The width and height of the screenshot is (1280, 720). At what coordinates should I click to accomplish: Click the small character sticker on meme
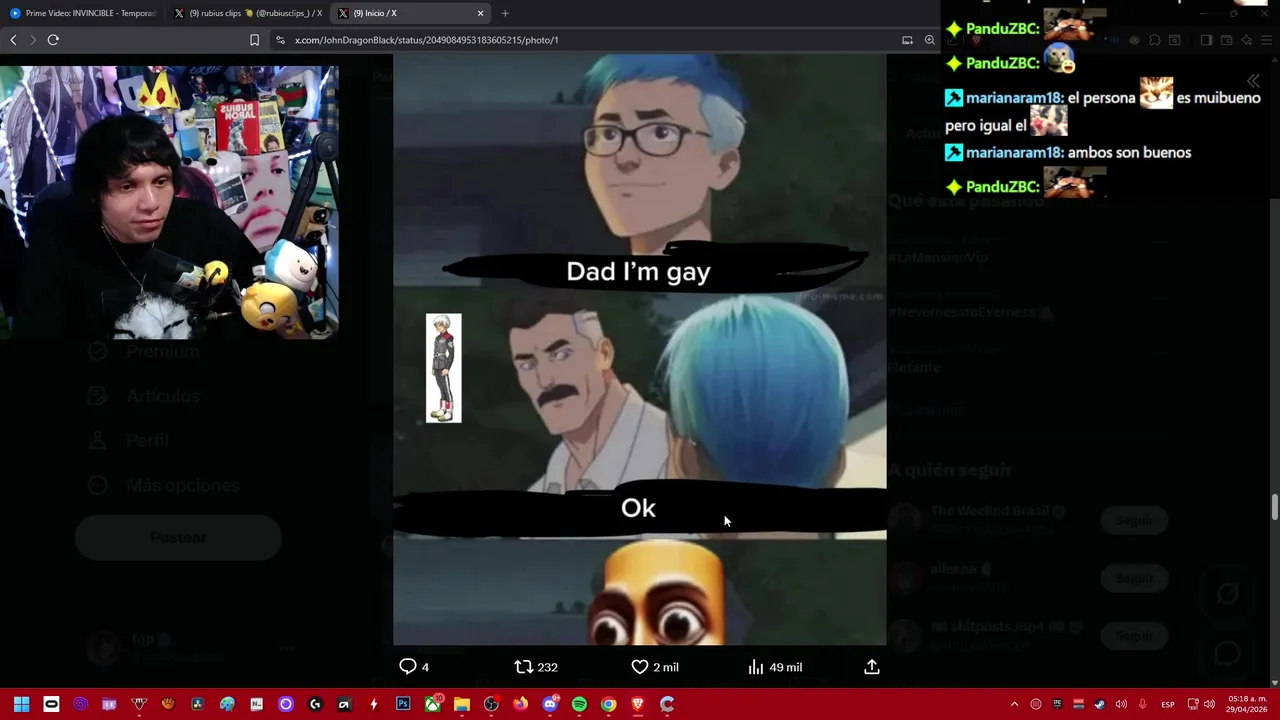tap(444, 368)
